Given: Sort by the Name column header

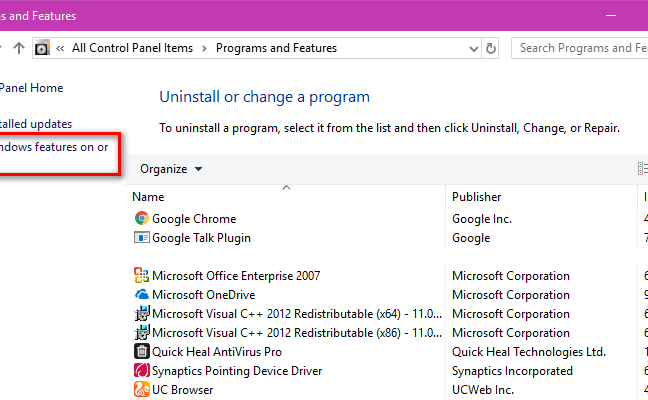Looking at the screenshot, I should click(148, 197).
